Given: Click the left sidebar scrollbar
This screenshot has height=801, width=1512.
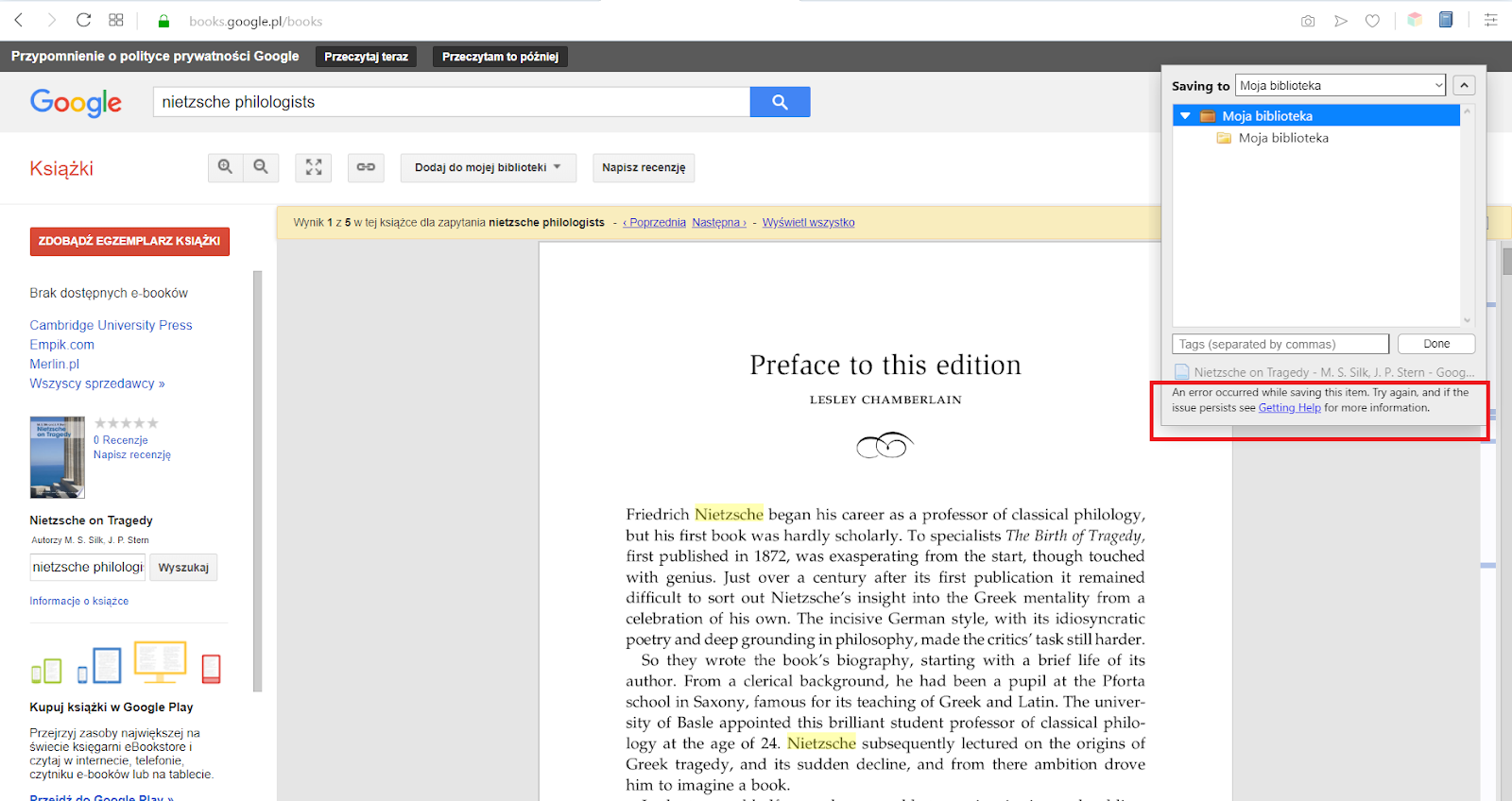Looking at the screenshot, I should (257, 481).
